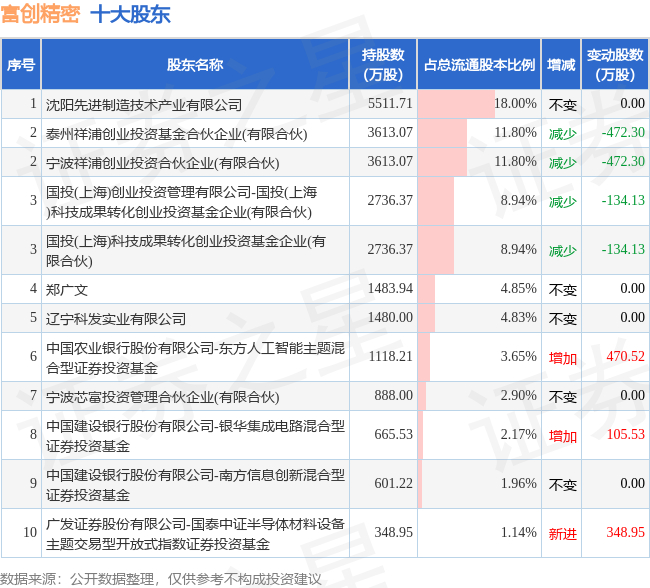Select the 持股数(万股) column header

(383, 64)
